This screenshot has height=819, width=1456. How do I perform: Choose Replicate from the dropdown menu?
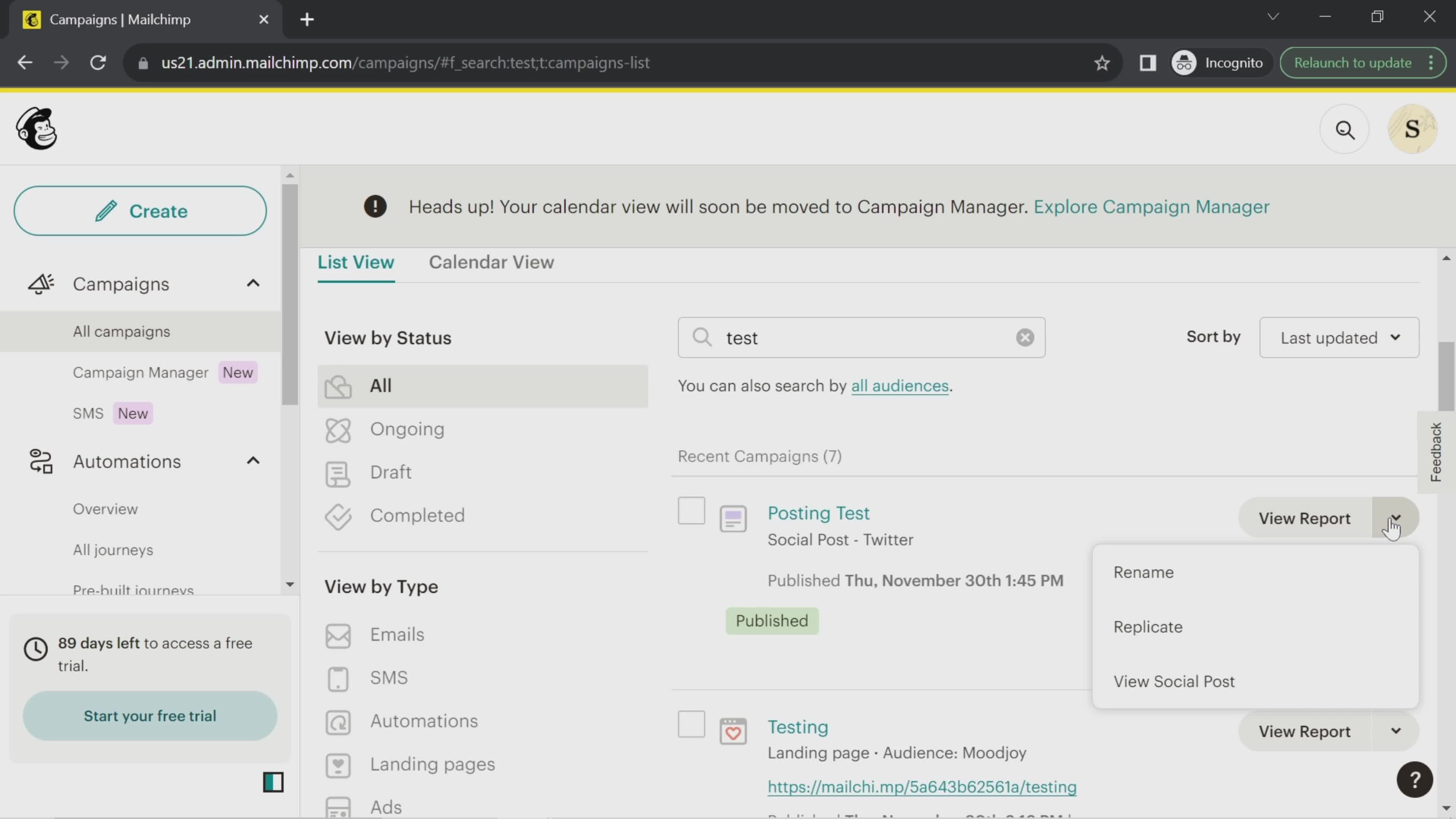(1255, 628)
